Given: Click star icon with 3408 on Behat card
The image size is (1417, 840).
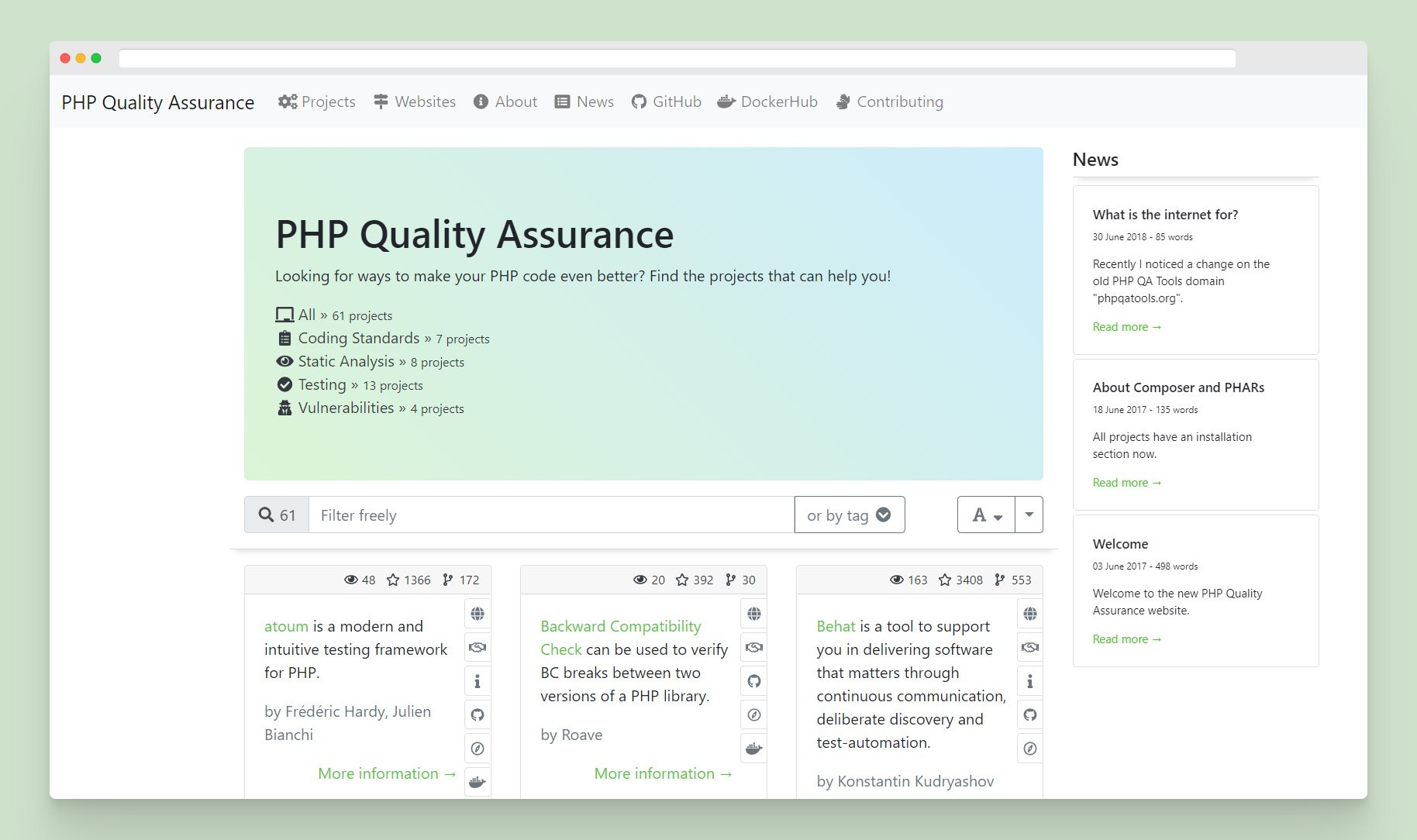Looking at the screenshot, I should (x=945, y=580).
